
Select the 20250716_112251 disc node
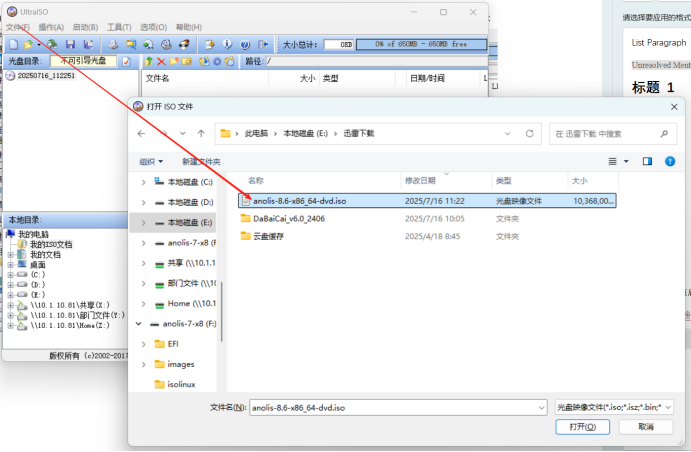pos(46,76)
